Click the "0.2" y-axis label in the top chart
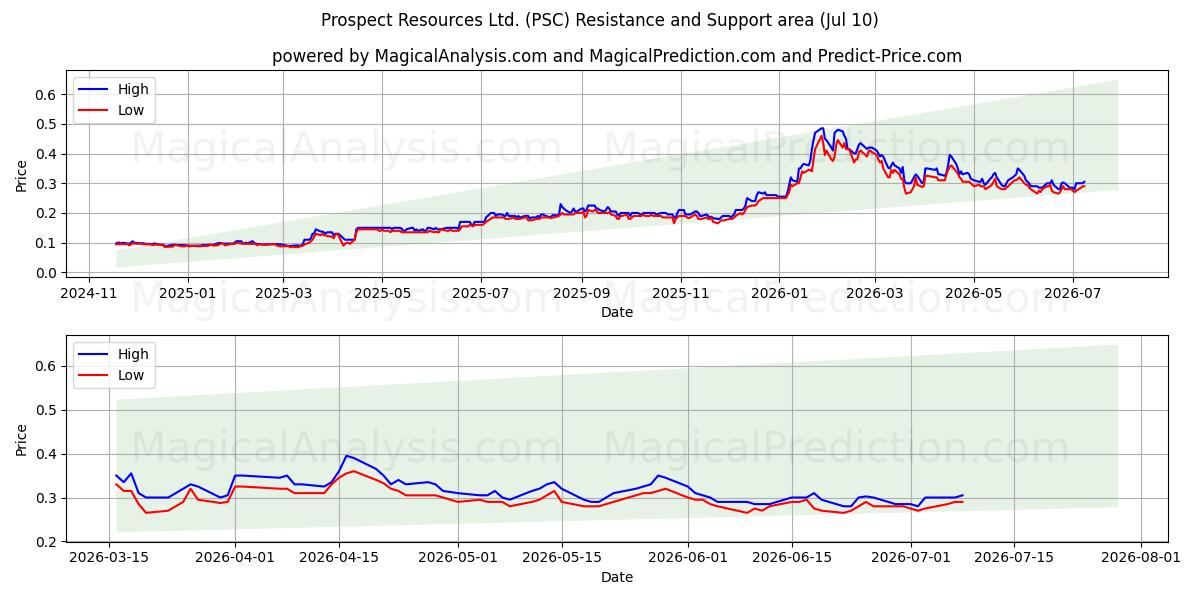The image size is (1200, 600). (48, 213)
